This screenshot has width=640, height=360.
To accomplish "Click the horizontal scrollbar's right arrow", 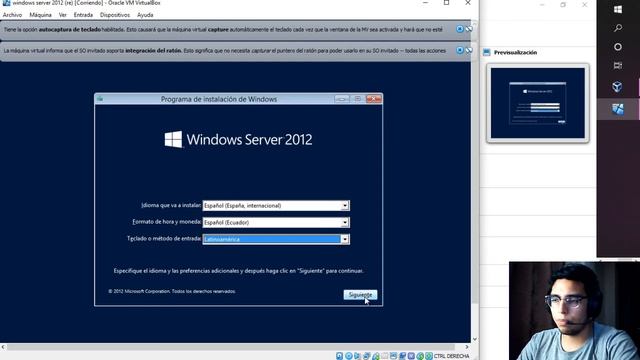I will [467, 347].
